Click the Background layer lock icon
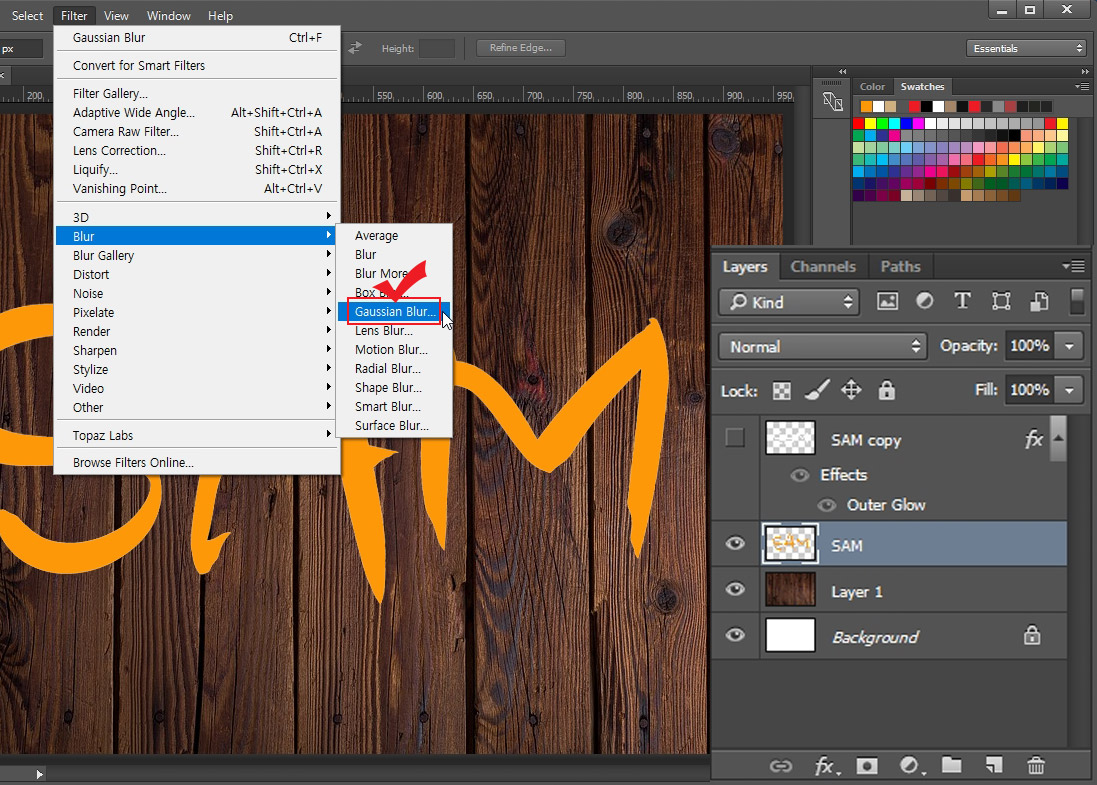1097x785 pixels. 1032,635
